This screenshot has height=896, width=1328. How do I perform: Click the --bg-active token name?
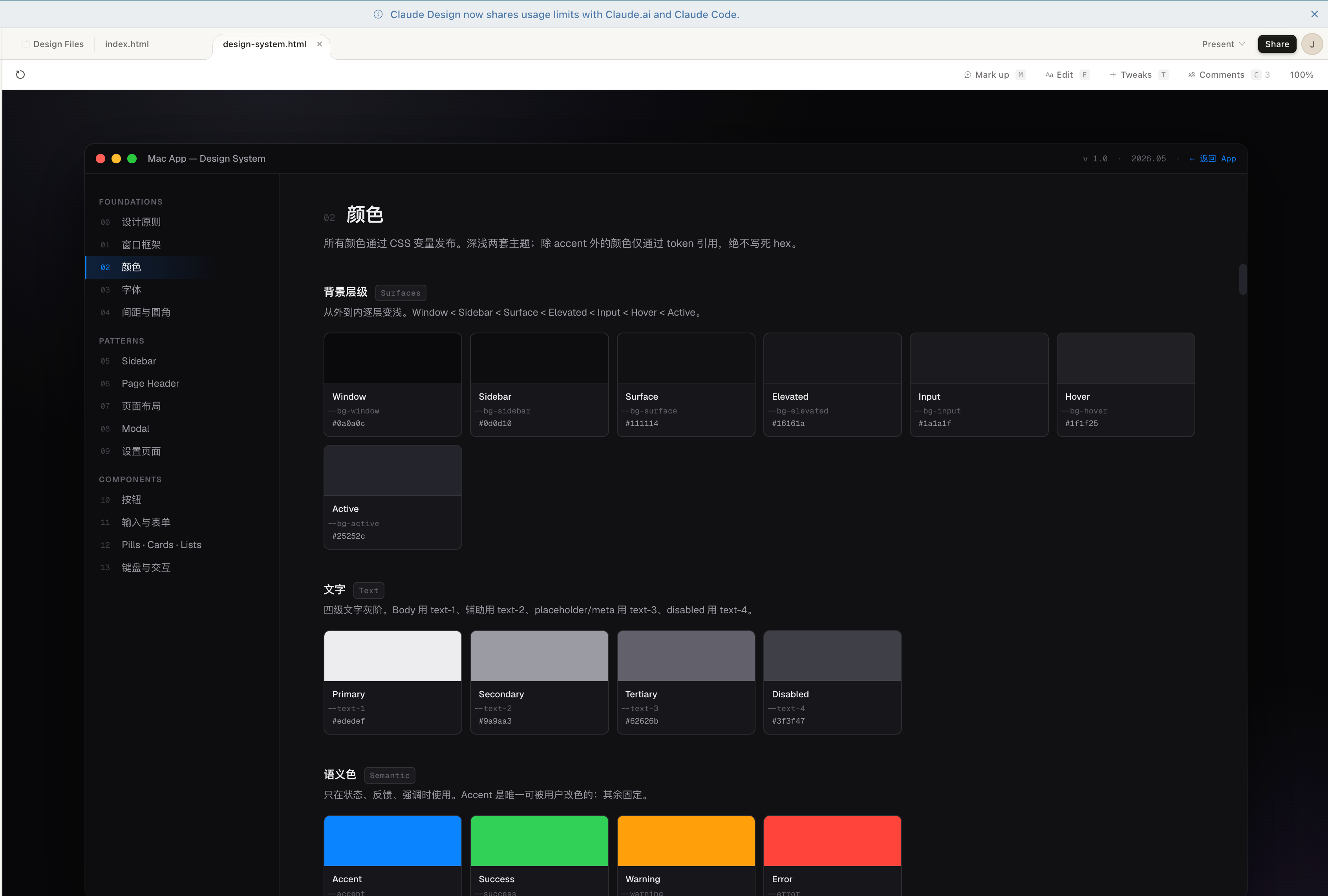(x=354, y=523)
